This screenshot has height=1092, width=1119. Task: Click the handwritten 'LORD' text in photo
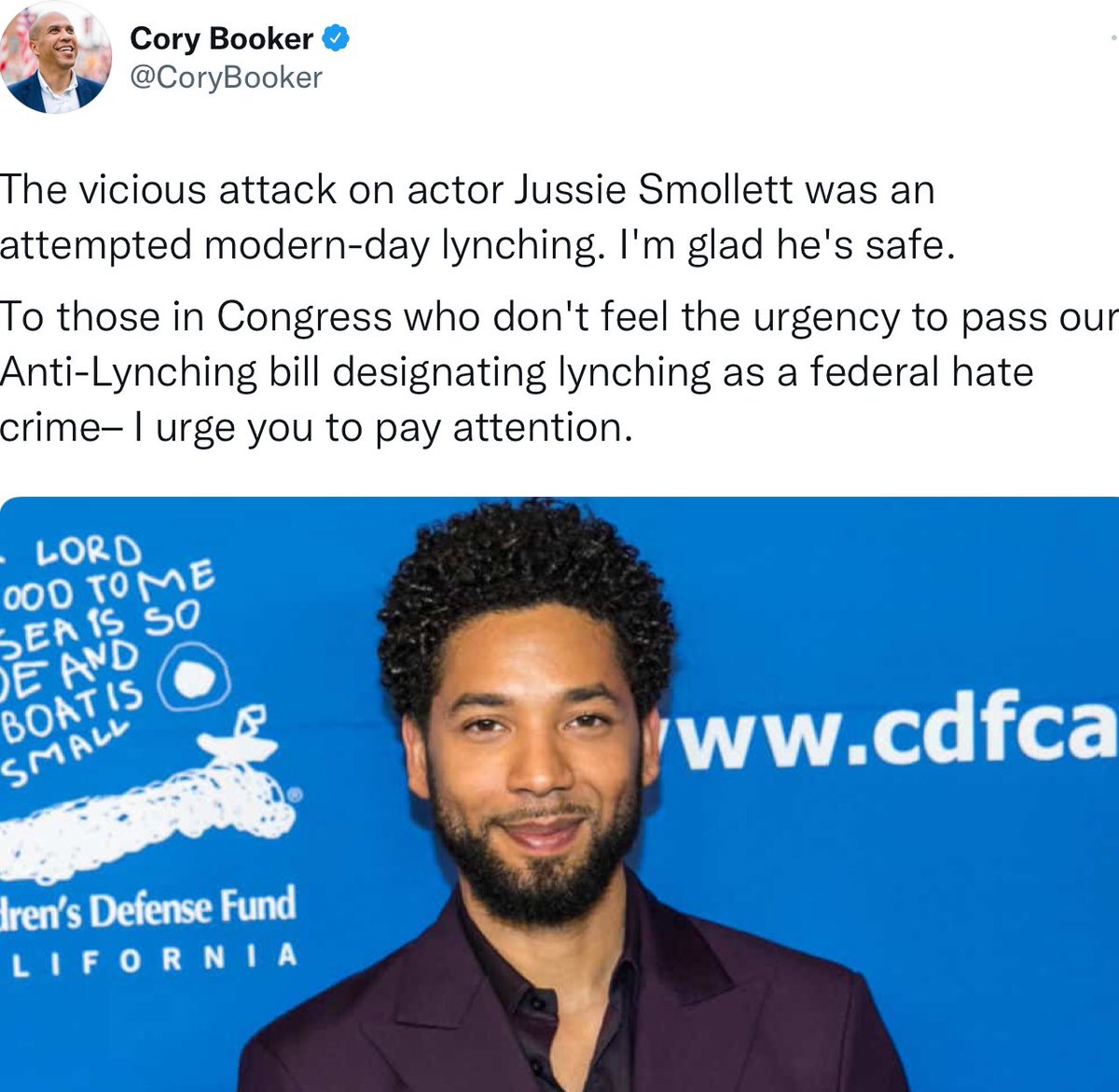pos(89,552)
